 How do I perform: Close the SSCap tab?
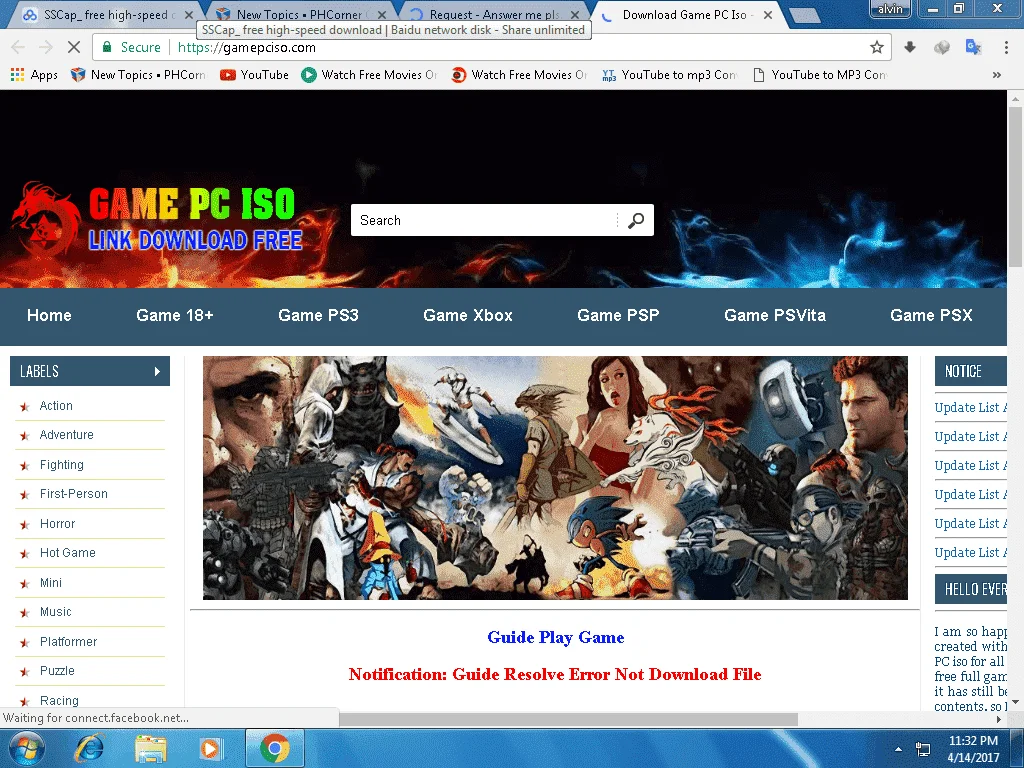pyautogui.click(x=189, y=14)
